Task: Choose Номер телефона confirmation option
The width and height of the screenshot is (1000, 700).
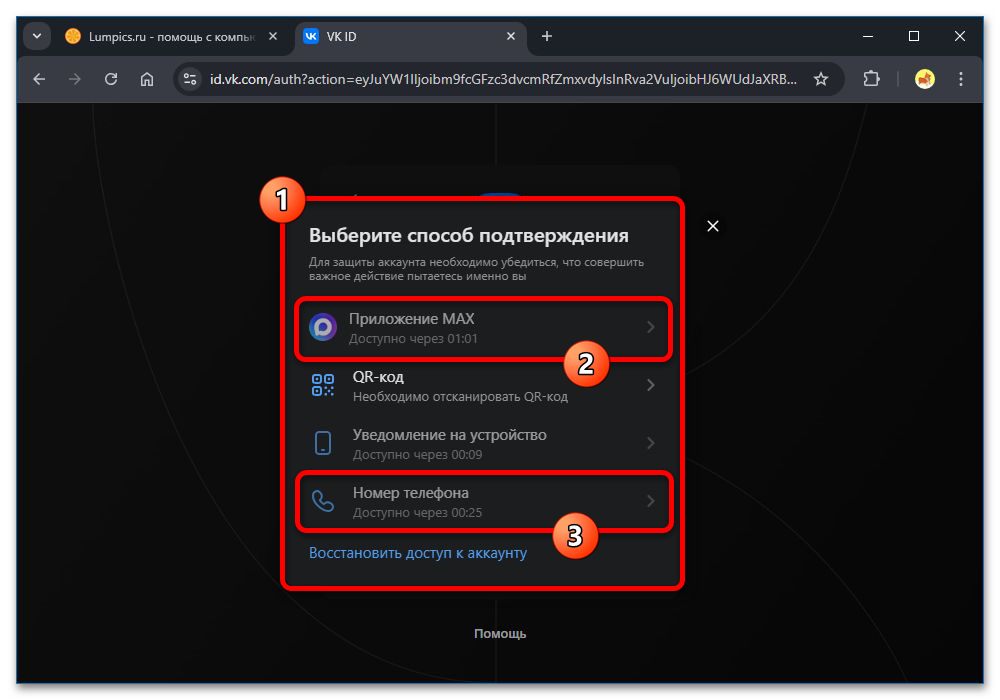Action: pos(483,502)
